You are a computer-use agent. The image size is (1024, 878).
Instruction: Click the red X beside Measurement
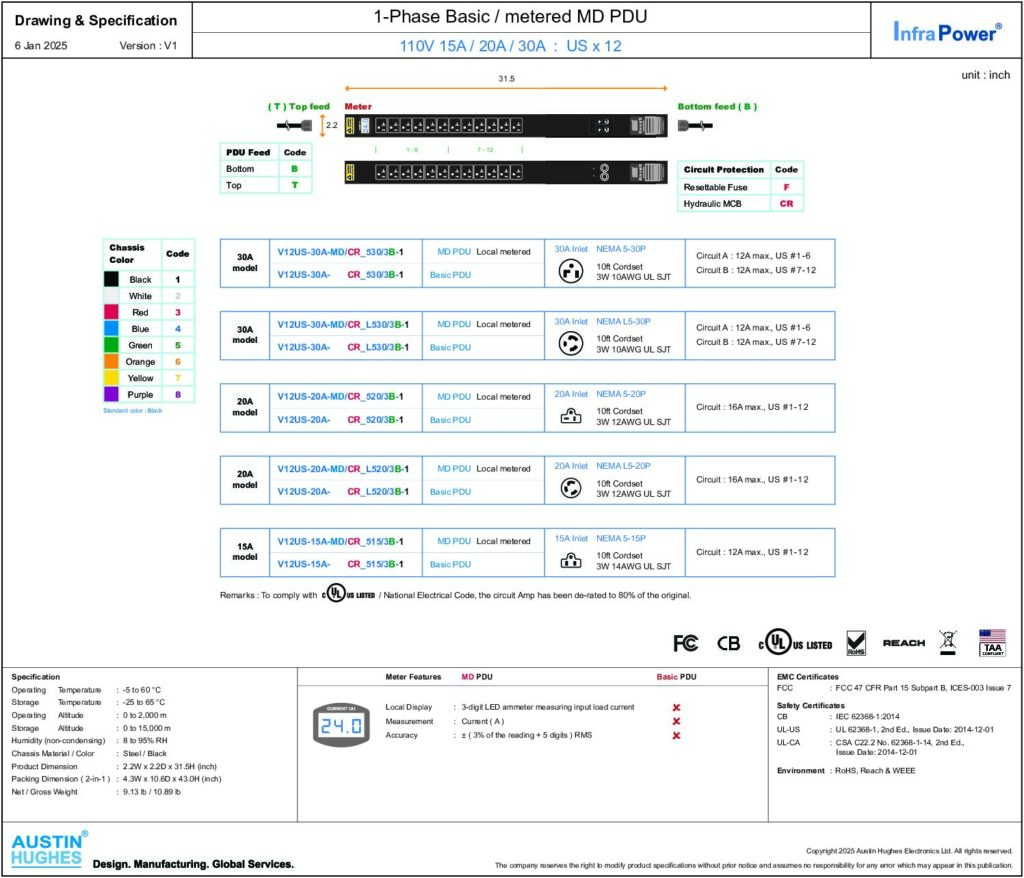click(676, 721)
